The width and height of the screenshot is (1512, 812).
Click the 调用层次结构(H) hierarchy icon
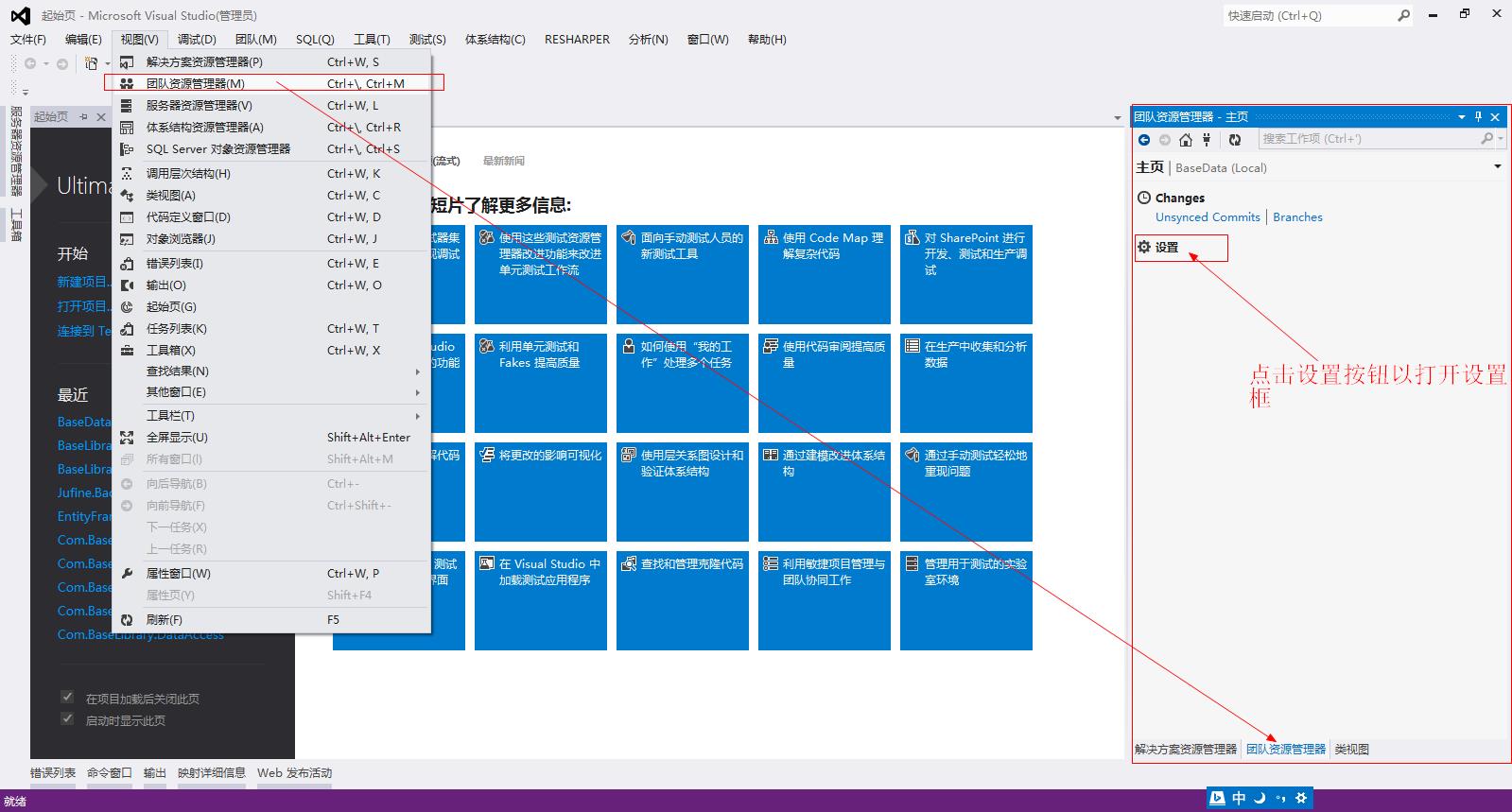pyautogui.click(x=127, y=174)
